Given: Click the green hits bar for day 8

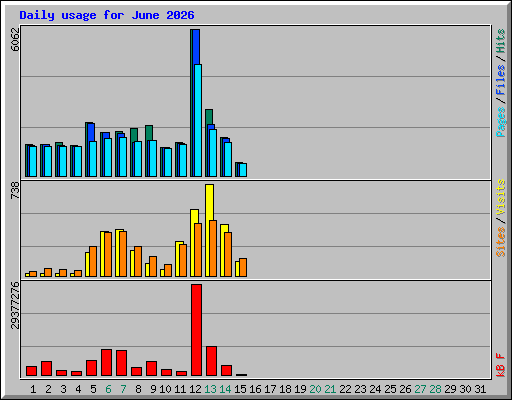Looking at the screenshot, I should 134,135.
